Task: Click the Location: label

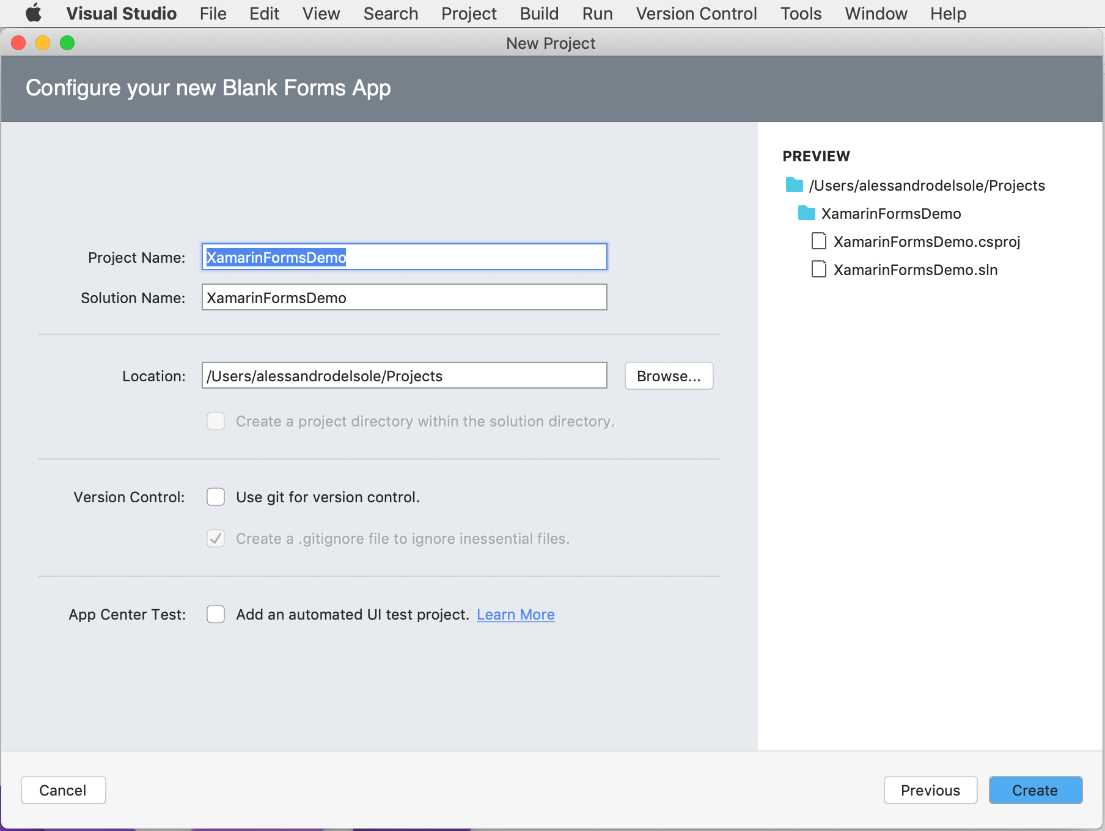Action: [x=154, y=376]
